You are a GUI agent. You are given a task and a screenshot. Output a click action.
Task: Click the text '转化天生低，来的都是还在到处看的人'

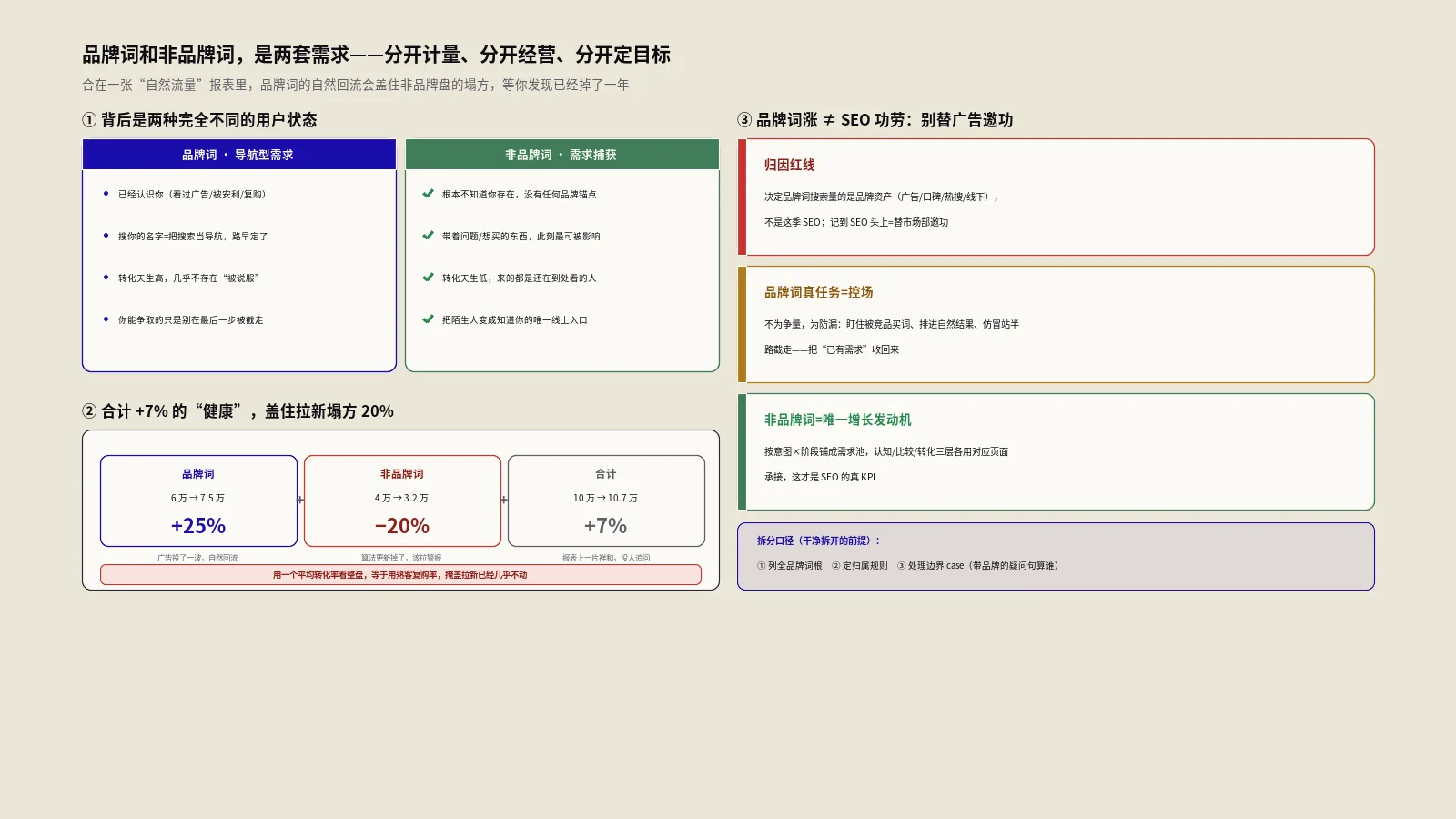(520, 278)
